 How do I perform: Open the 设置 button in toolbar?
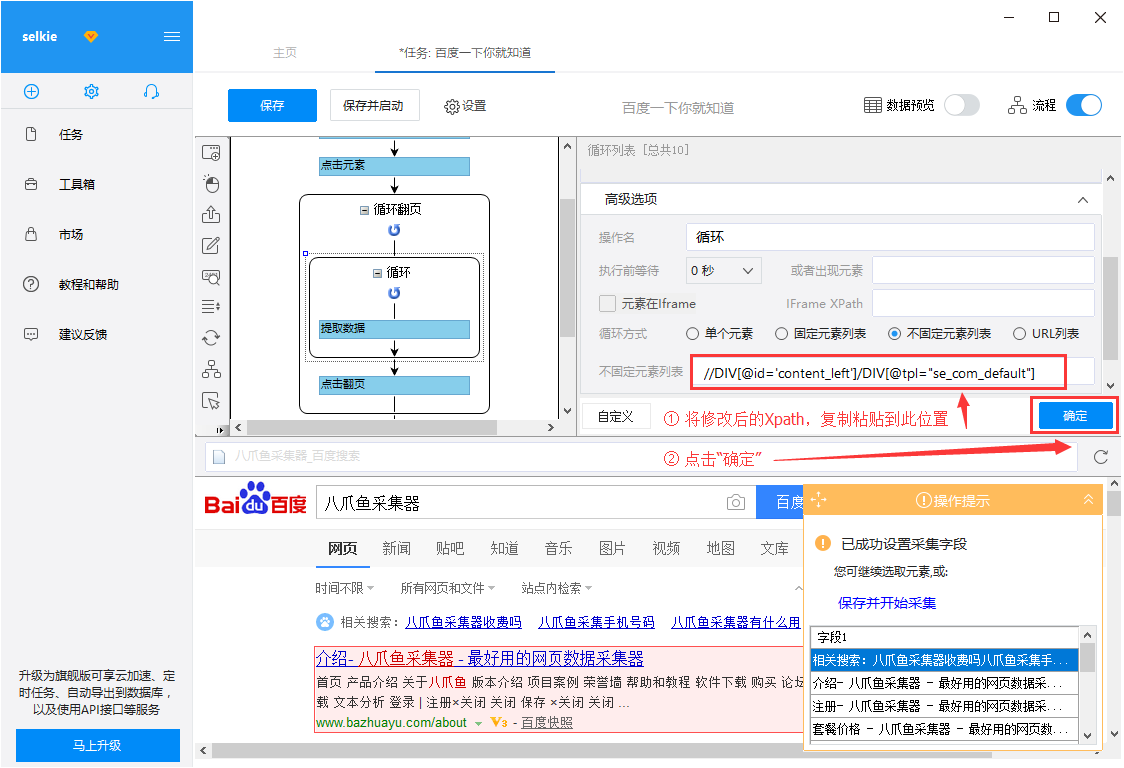click(465, 106)
